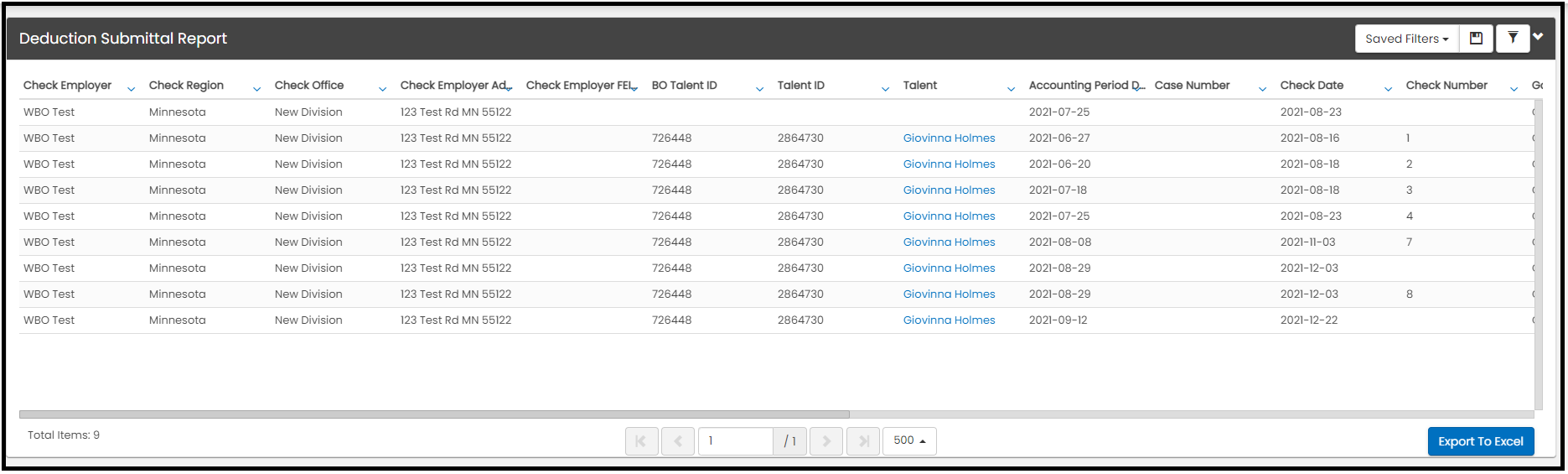Collapse the report with the chevron icon

coord(1539,36)
